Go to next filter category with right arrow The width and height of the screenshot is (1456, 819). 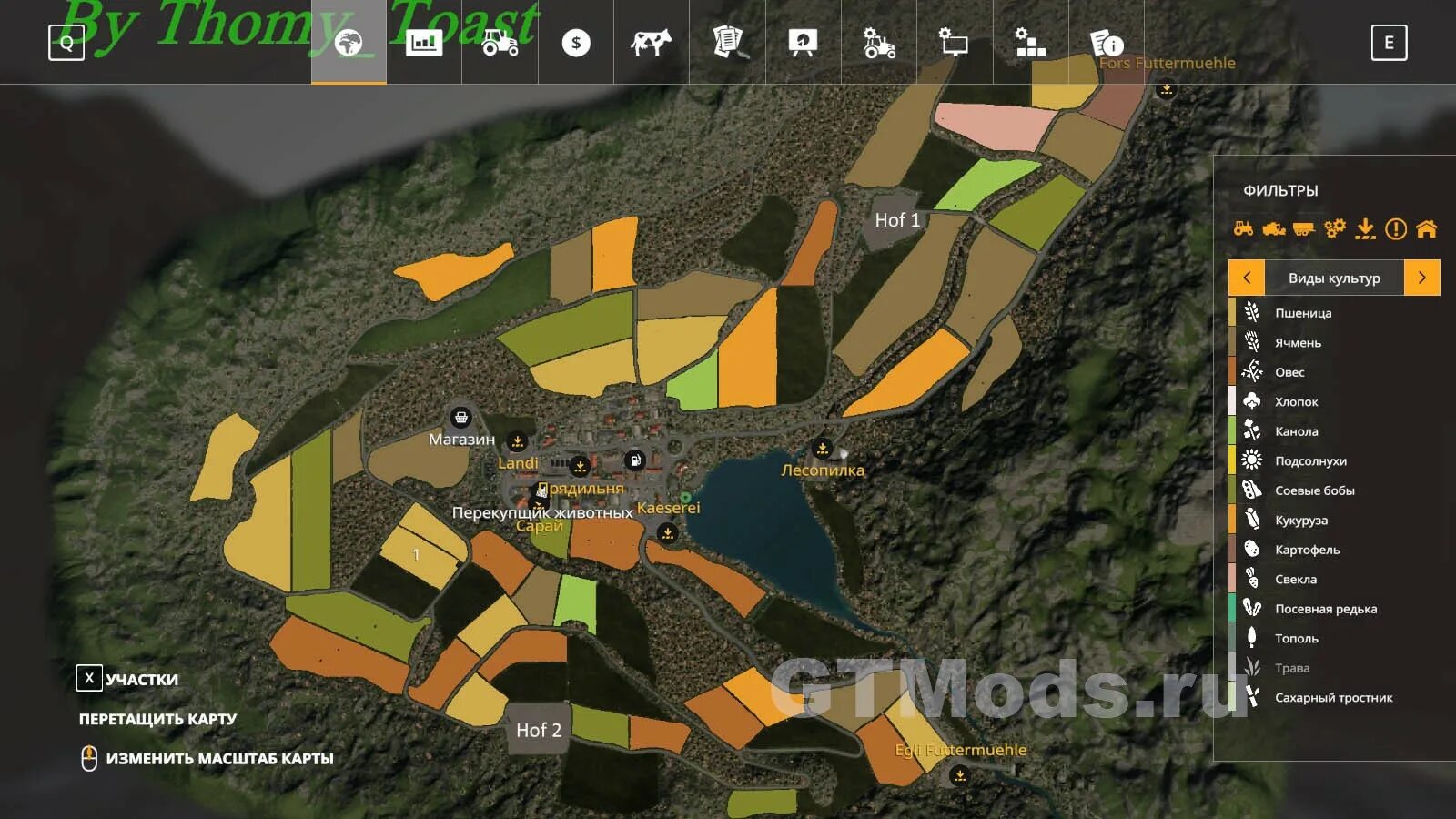coord(1422,278)
